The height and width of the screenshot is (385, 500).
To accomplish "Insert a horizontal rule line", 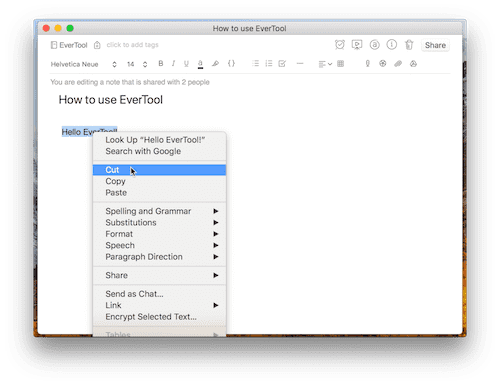I will pyautogui.click(x=300, y=63).
